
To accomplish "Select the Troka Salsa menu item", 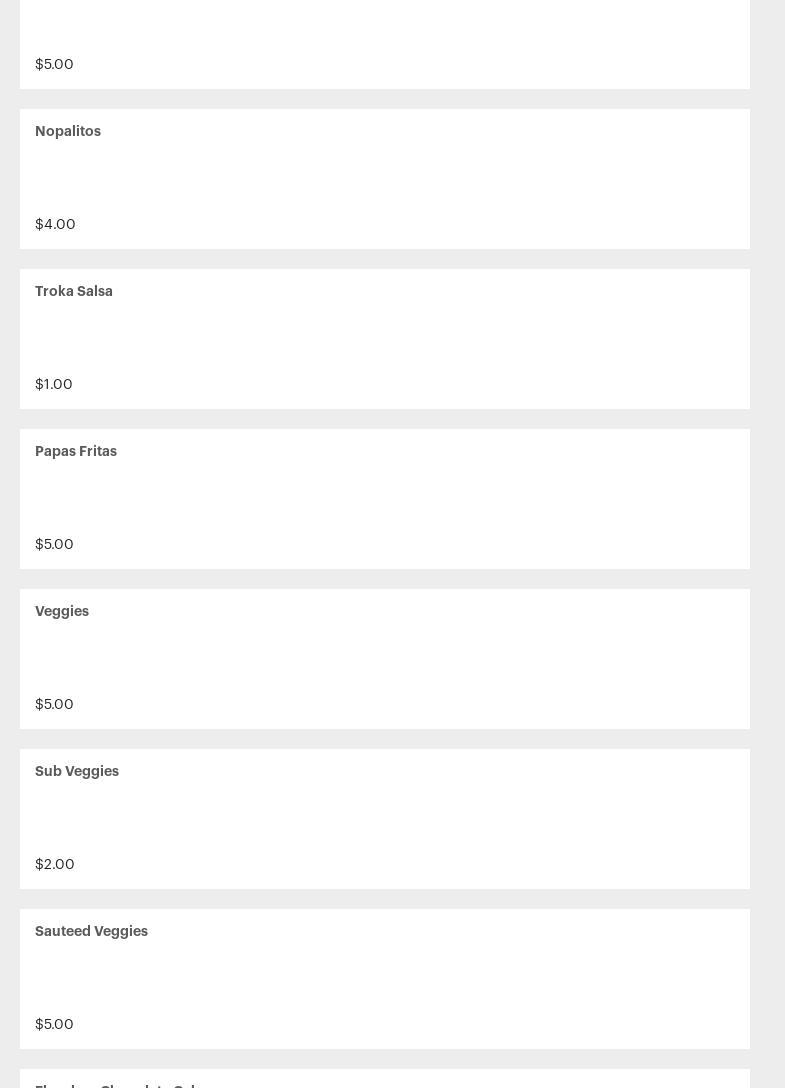I will (x=74, y=291).
